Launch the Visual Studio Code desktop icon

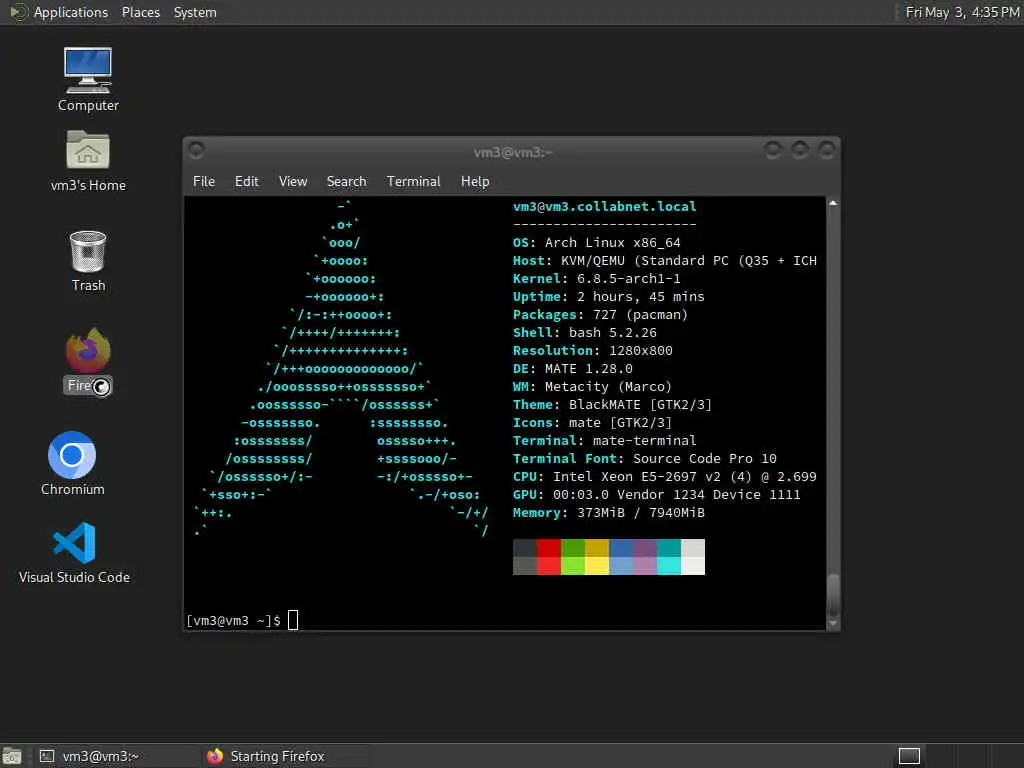[74, 552]
